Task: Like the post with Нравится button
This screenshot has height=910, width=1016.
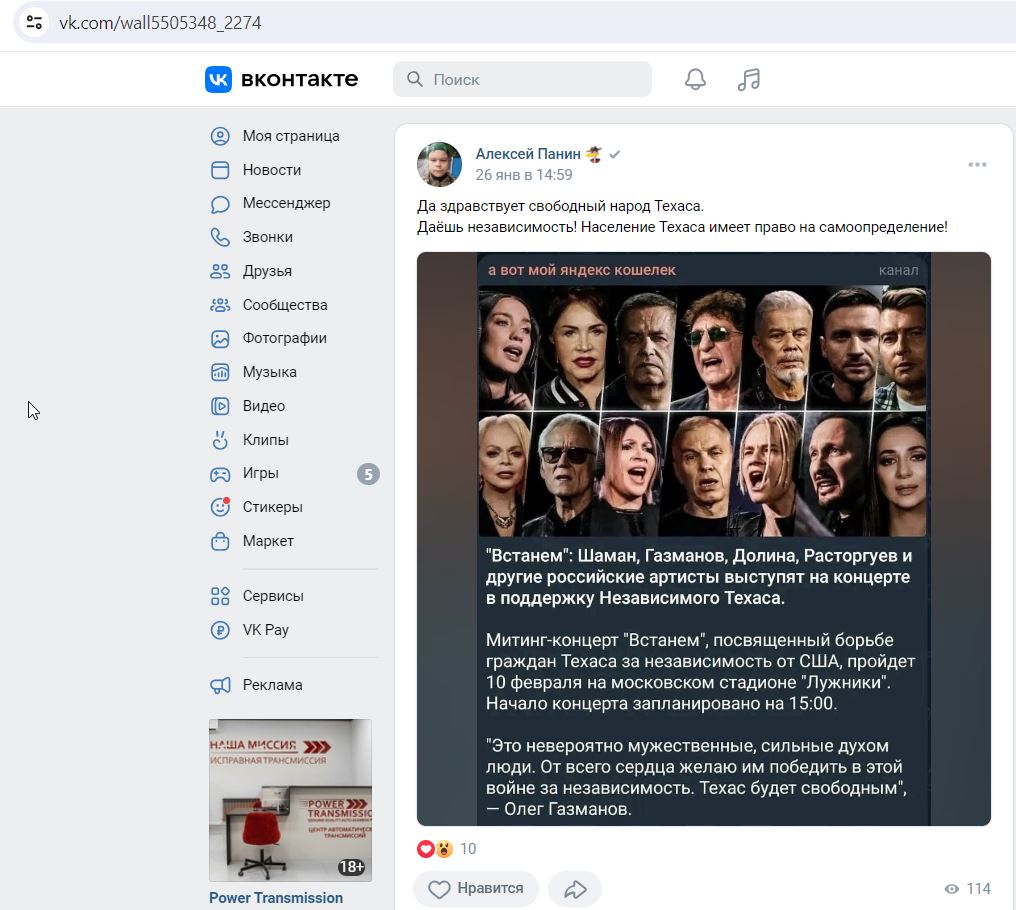Action: [476, 889]
